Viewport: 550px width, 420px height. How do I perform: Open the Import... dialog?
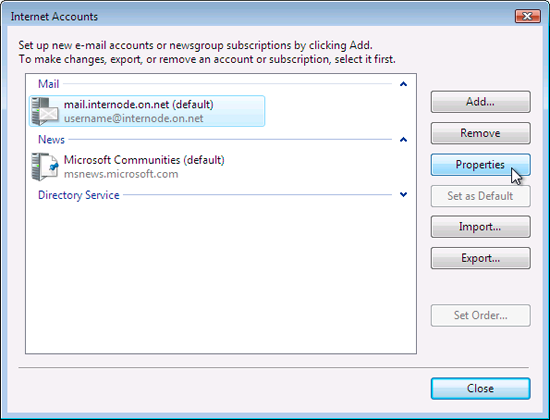click(x=481, y=227)
